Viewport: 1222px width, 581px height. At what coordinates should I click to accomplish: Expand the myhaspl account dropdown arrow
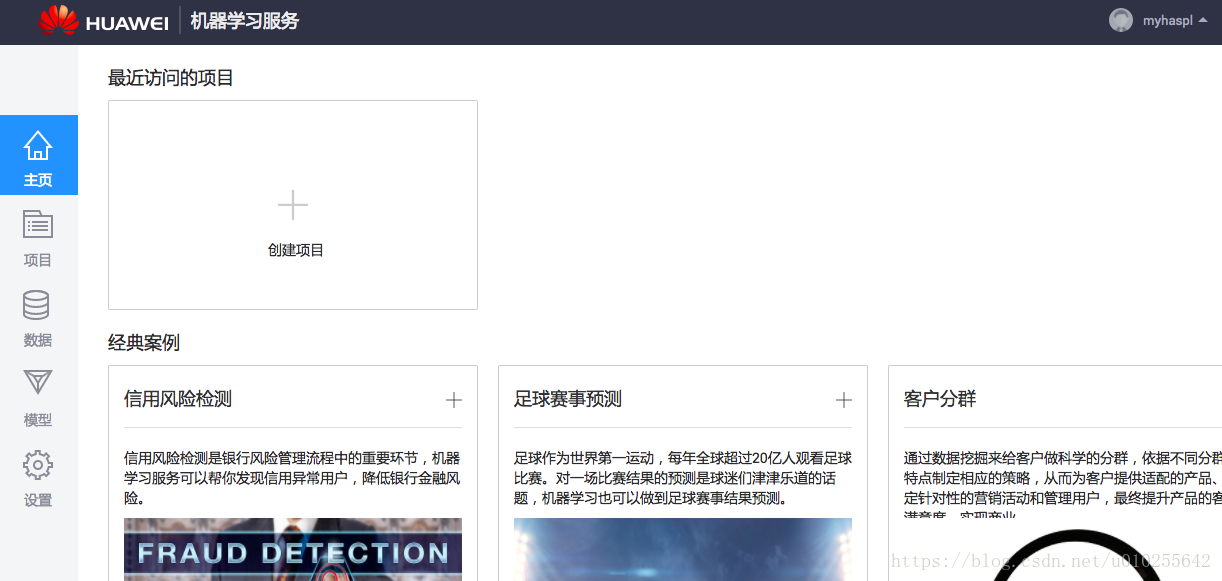(x=1201, y=21)
